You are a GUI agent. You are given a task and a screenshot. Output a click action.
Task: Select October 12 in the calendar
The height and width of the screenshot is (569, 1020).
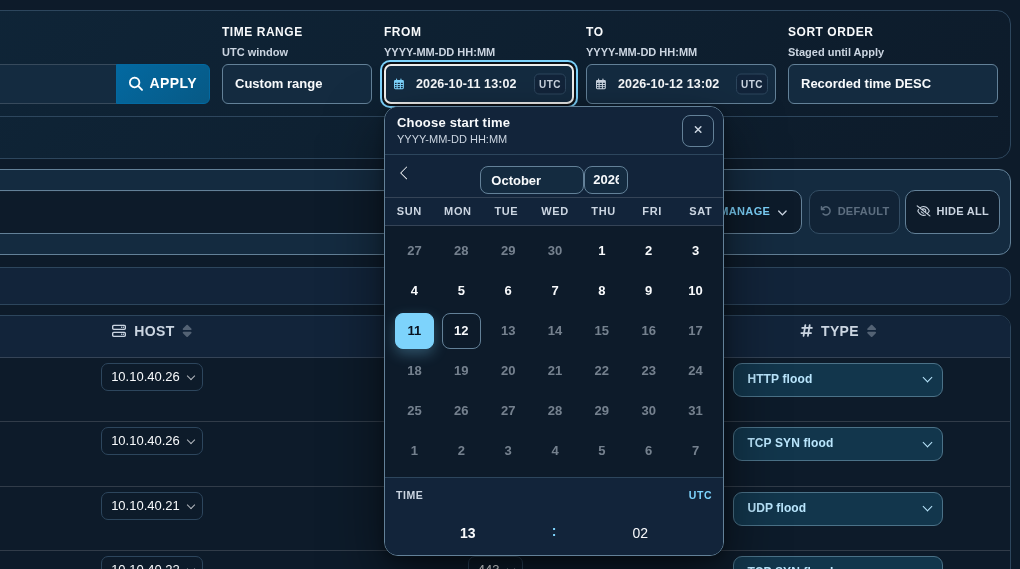click(461, 331)
